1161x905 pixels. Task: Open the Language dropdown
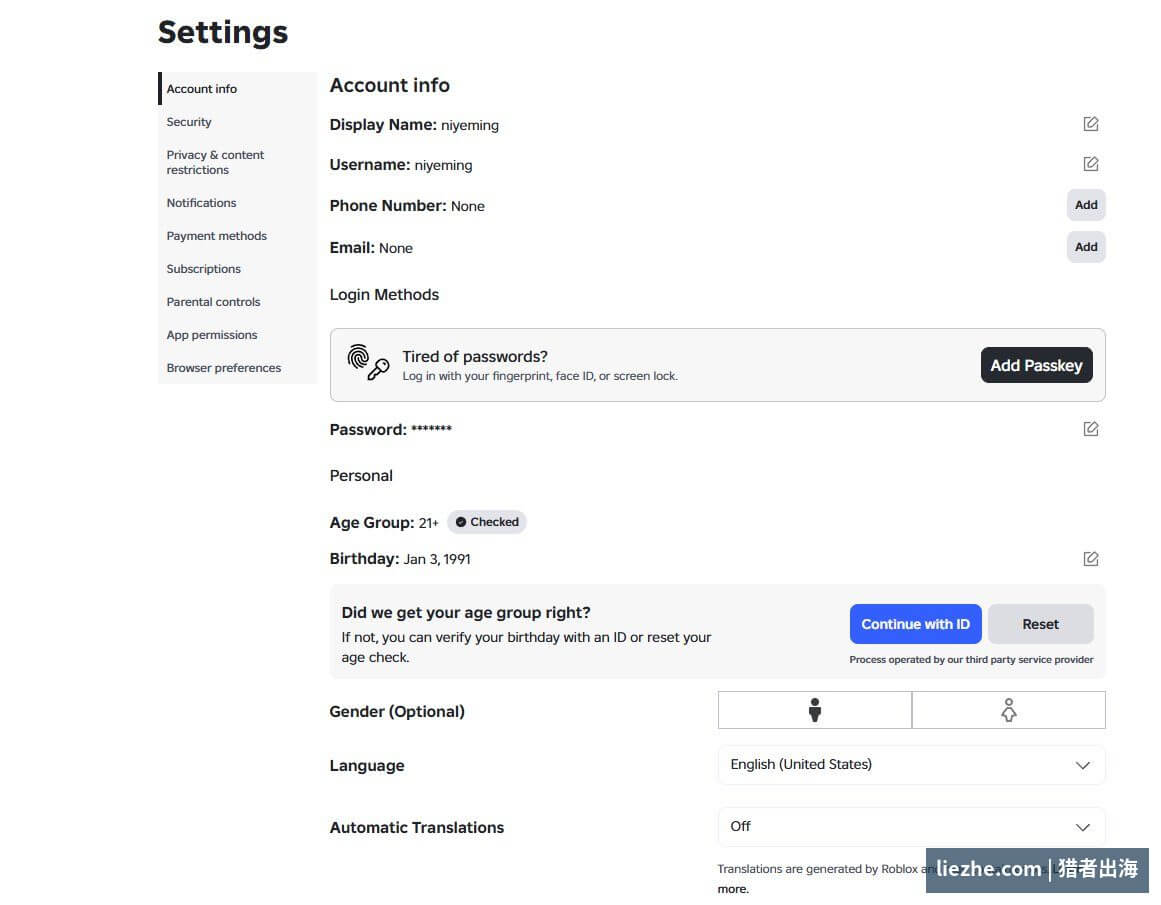pos(911,765)
